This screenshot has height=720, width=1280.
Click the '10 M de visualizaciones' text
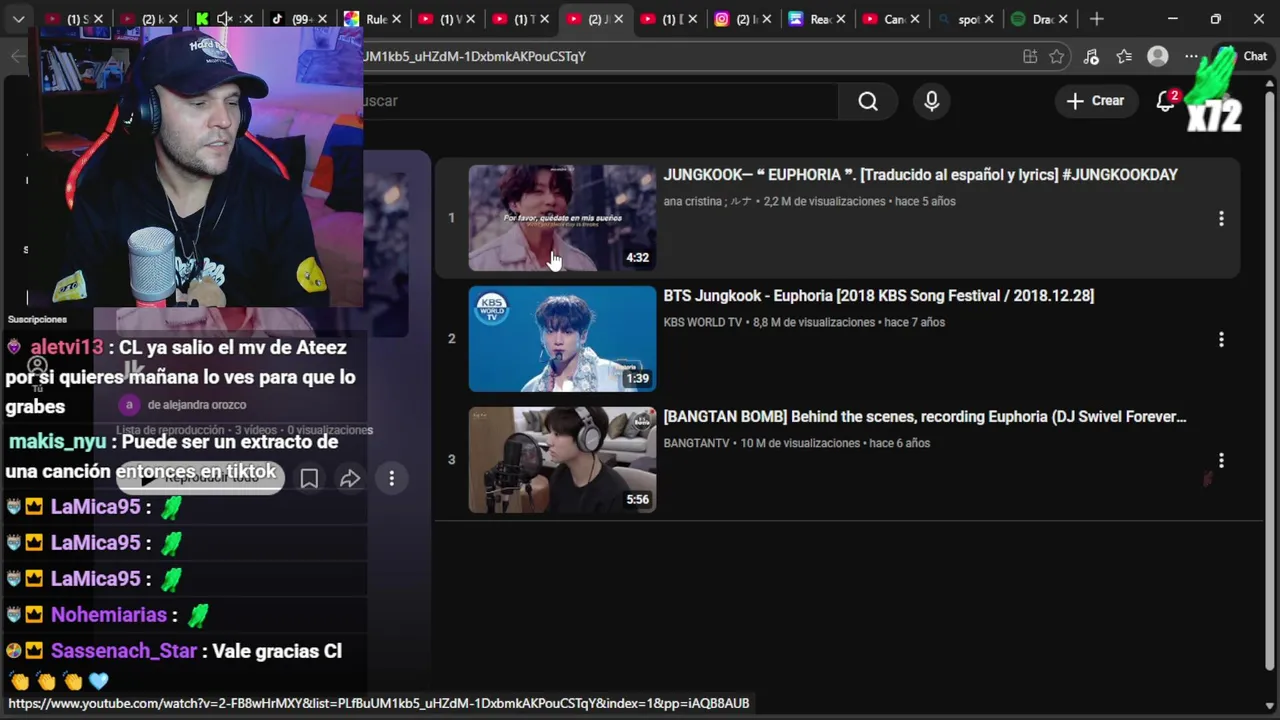click(801, 444)
